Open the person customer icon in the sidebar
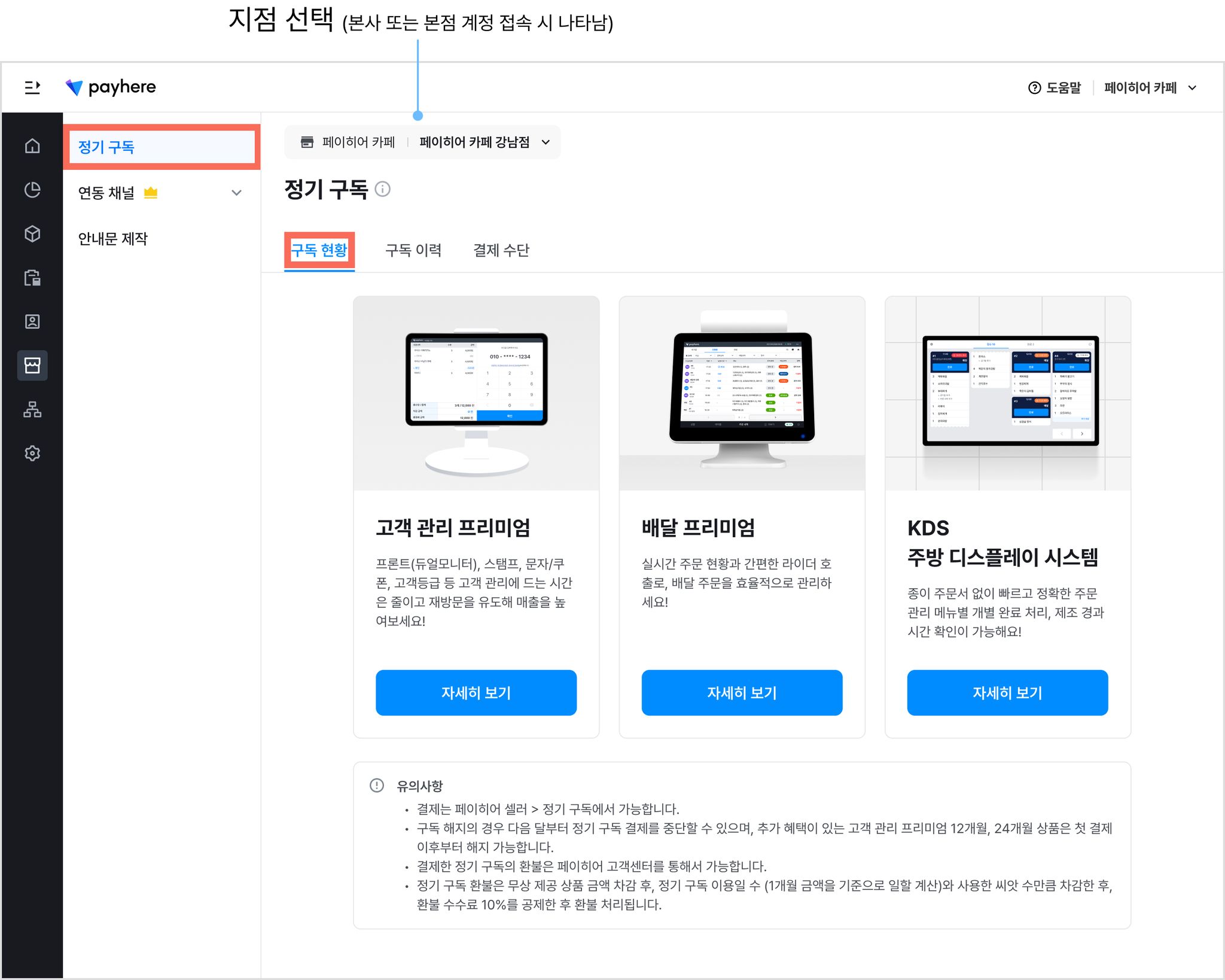1225x980 pixels. pyautogui.click(x=32, y=321)
